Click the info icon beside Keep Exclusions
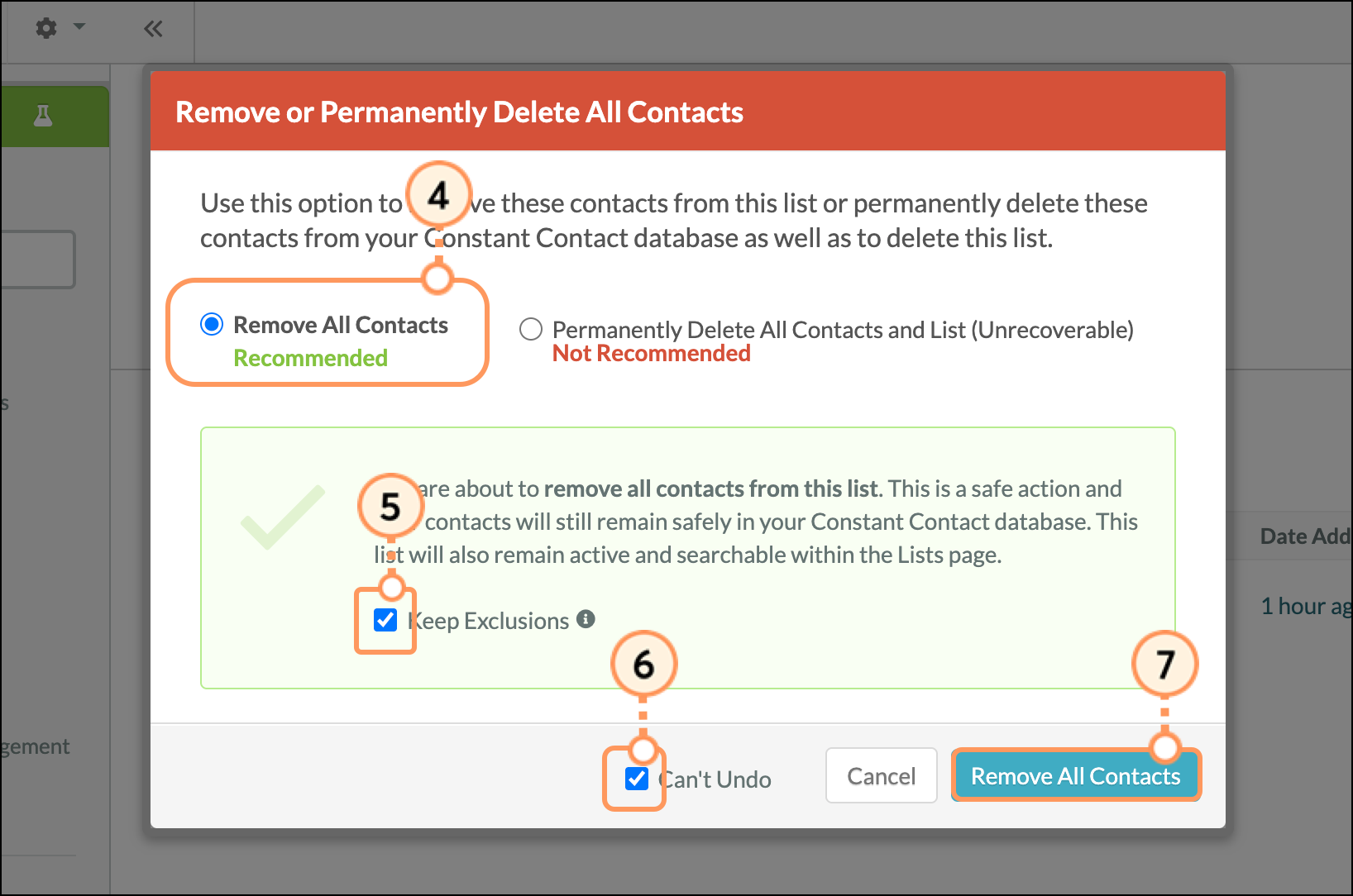The width and height of the screenshot is (1353, 896). [x=586, y=619]
